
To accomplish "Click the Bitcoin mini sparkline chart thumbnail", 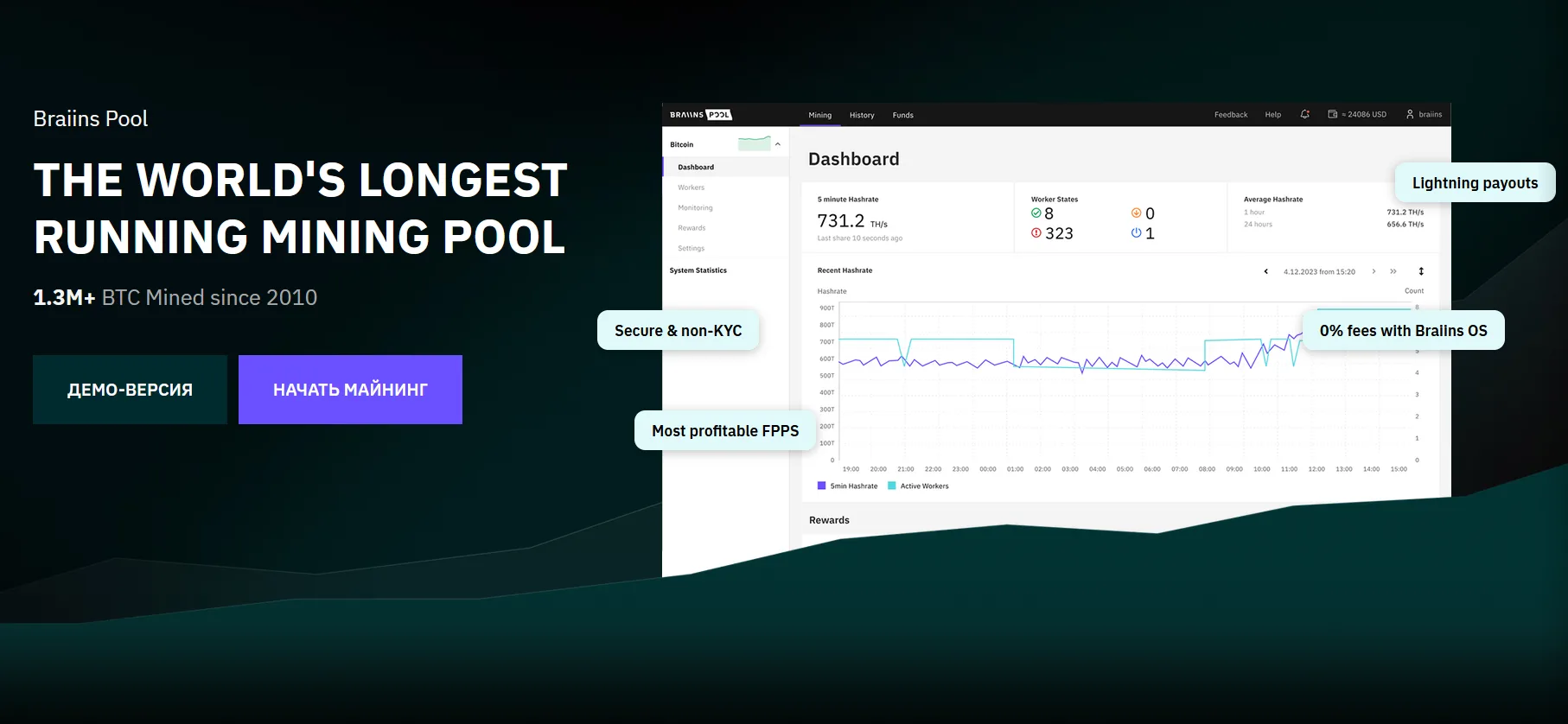I will click(x=755, y=143).
